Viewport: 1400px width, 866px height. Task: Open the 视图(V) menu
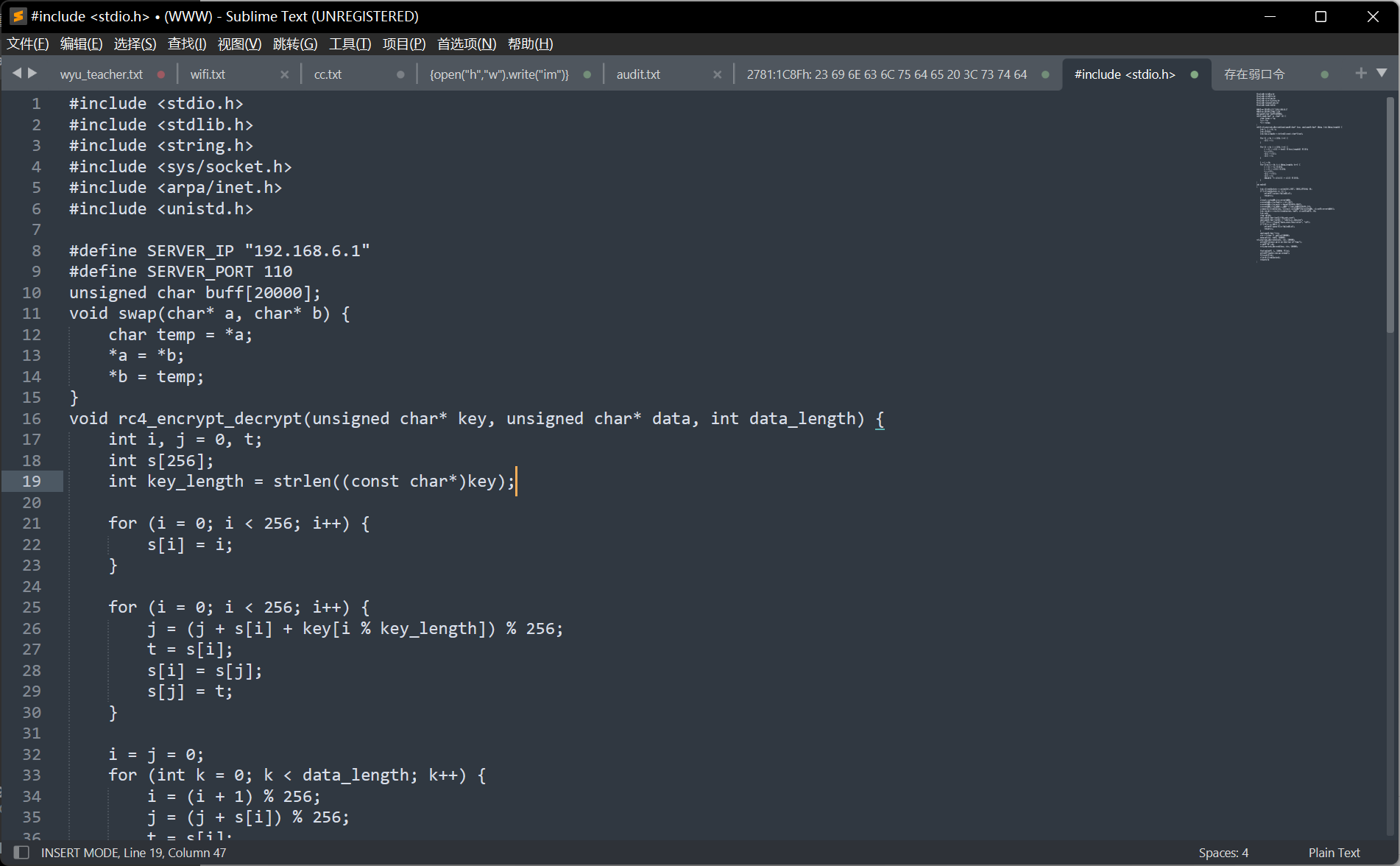tap(239, 44)
